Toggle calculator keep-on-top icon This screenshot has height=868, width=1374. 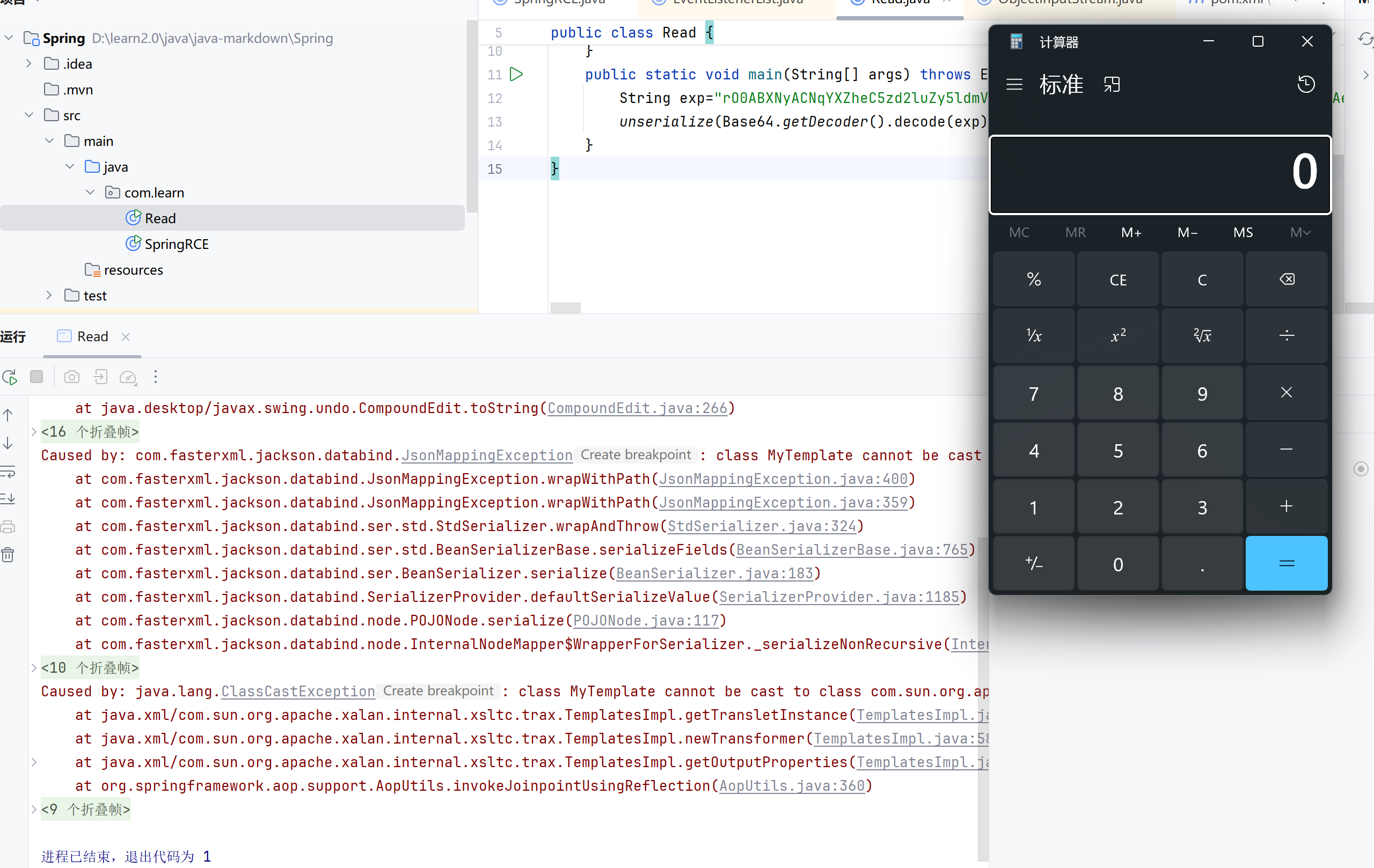[1112, 84]
